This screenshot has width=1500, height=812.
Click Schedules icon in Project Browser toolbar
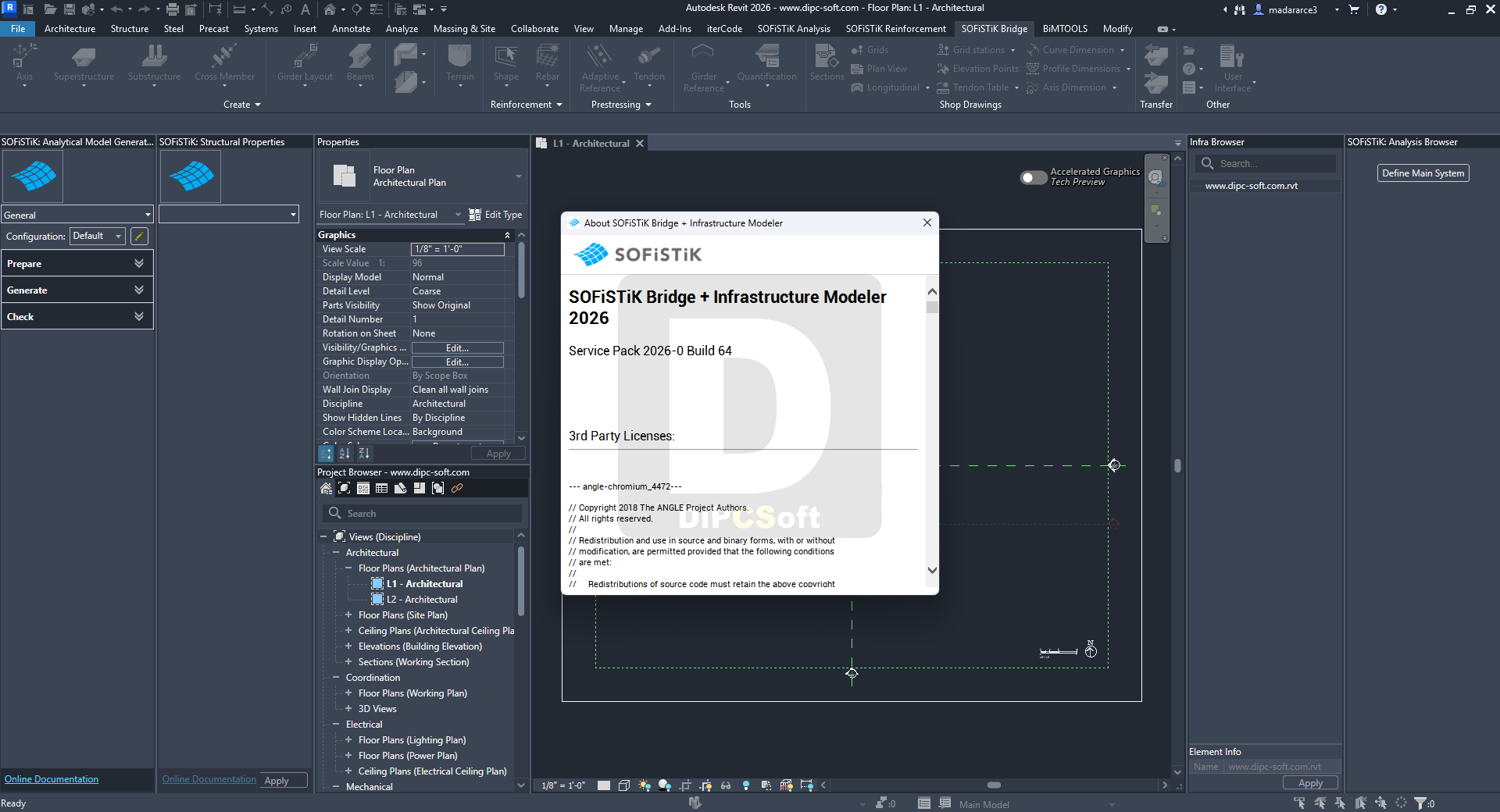(382, 489)
